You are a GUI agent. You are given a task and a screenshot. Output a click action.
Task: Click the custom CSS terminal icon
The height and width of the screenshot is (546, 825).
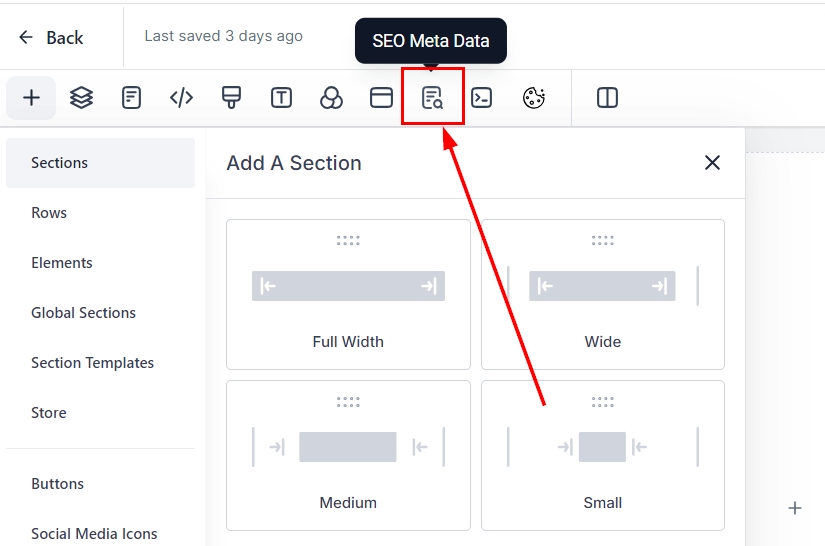[482, 97]
